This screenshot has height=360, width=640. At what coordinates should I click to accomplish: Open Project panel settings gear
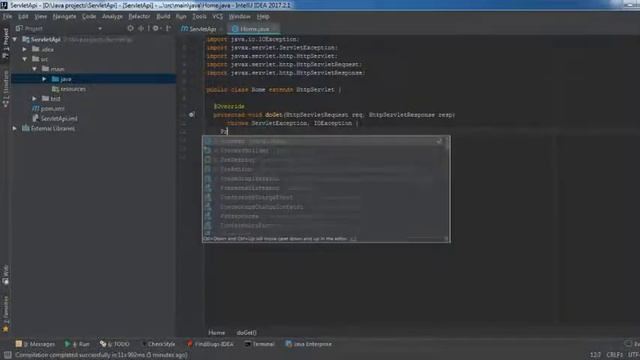click(x=156, y=28)
